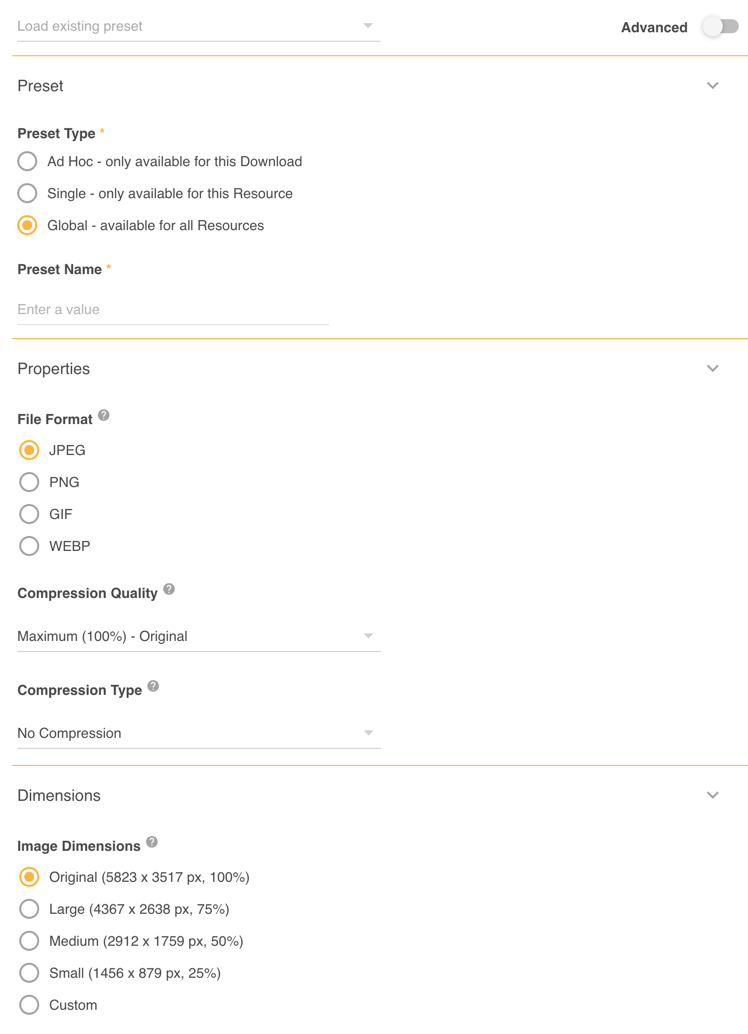Open the Compression Type dropdown

pyautogui.click(x=198, y=734)
